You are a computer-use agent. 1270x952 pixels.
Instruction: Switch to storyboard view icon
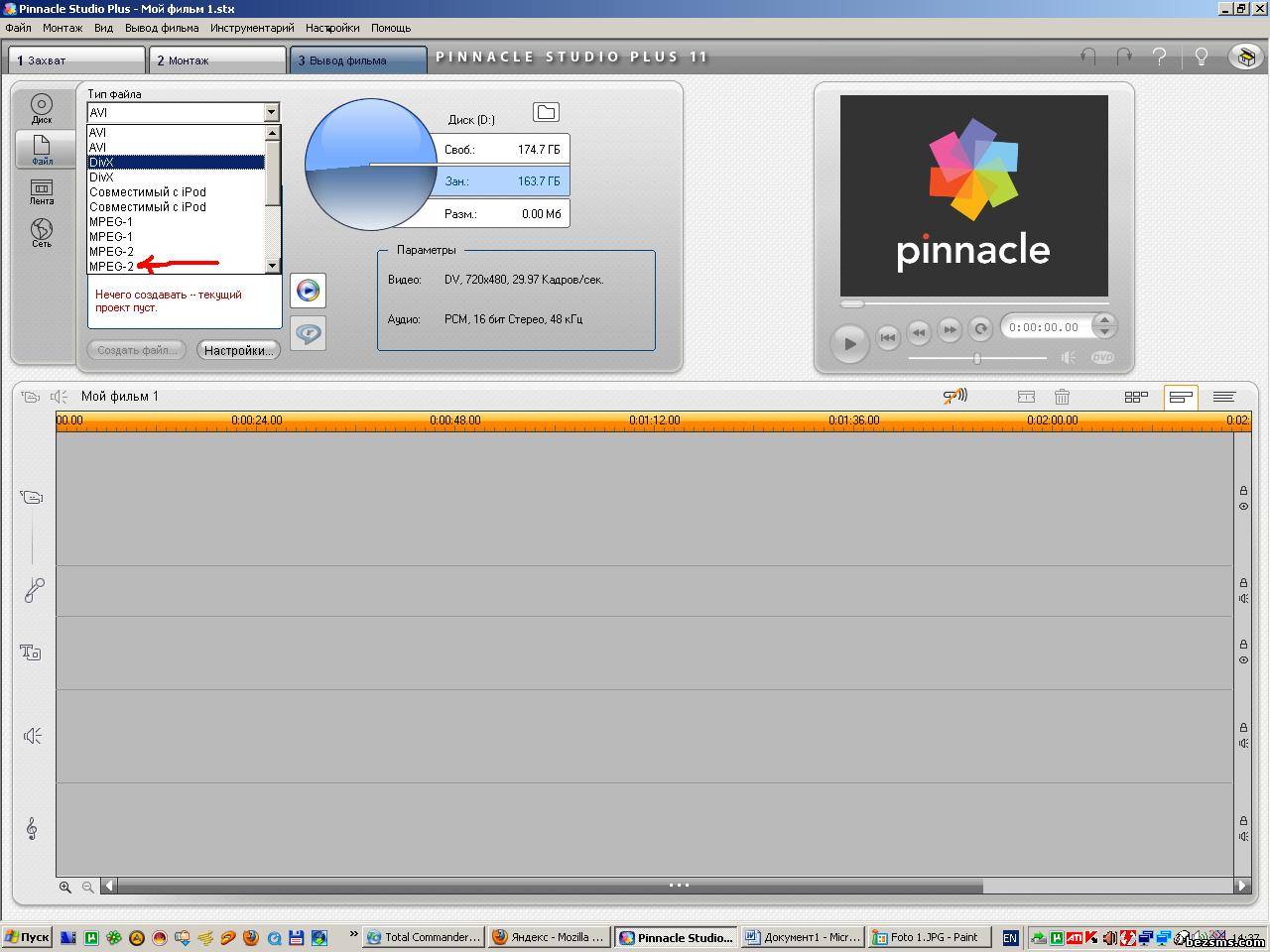point(1136,397)
